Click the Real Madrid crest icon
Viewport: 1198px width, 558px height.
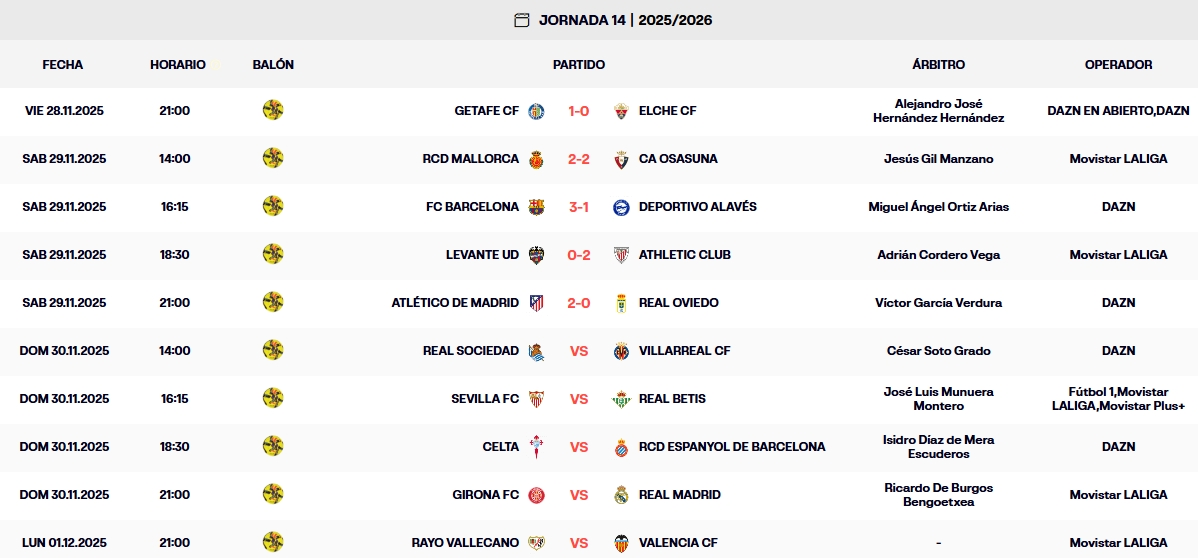pos(621,495)
